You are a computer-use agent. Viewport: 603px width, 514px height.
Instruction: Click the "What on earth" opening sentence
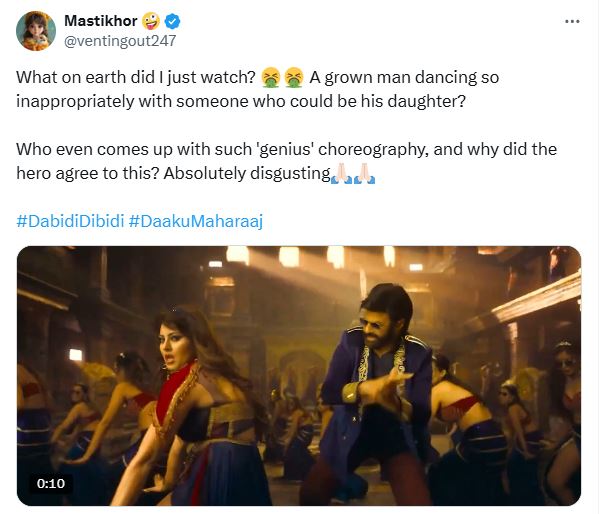[x=135, y=77]
